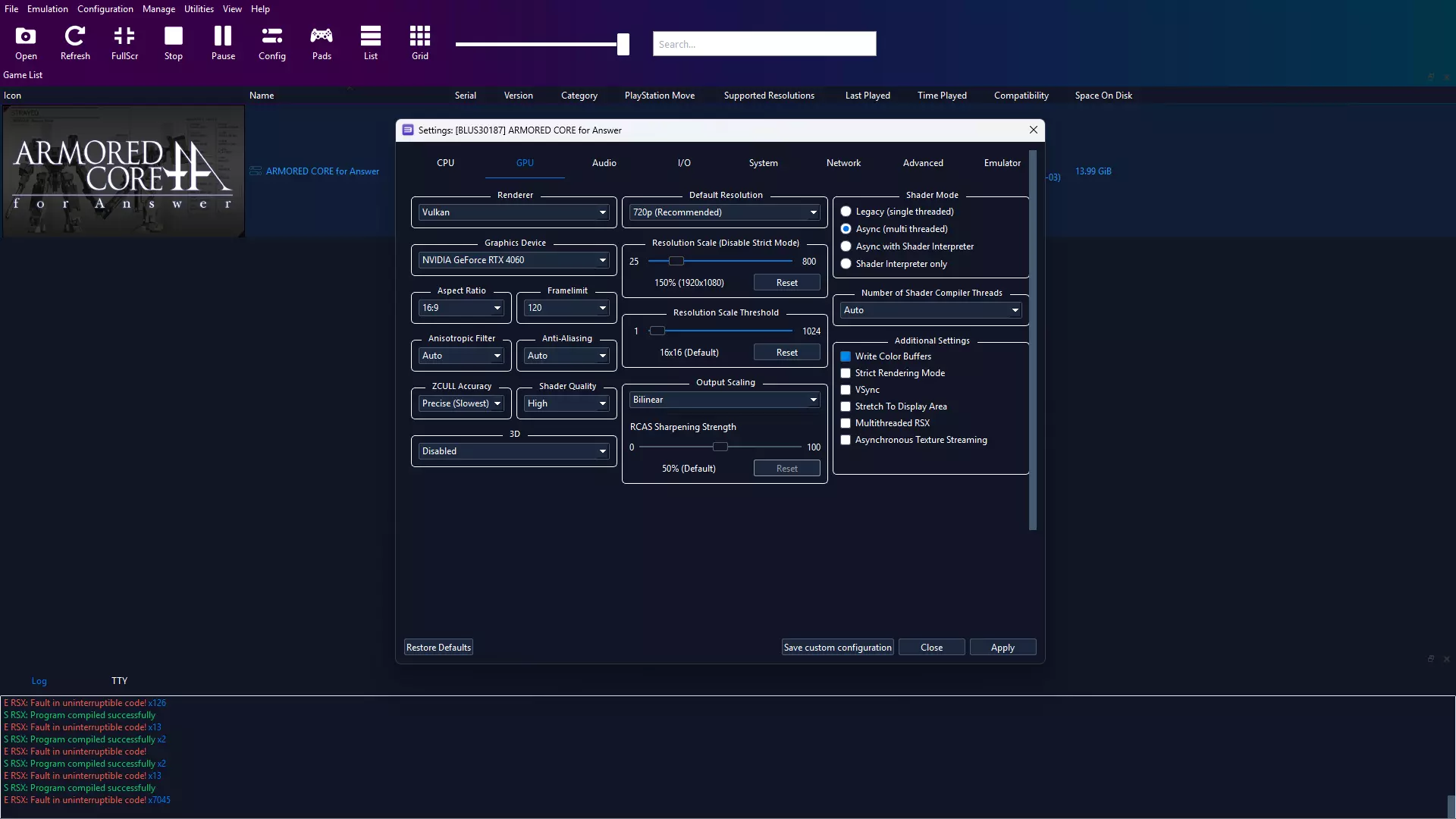Select Legacy (single threaded) shader mode
The image size is (1456, 819).
[x=846, y=212]
